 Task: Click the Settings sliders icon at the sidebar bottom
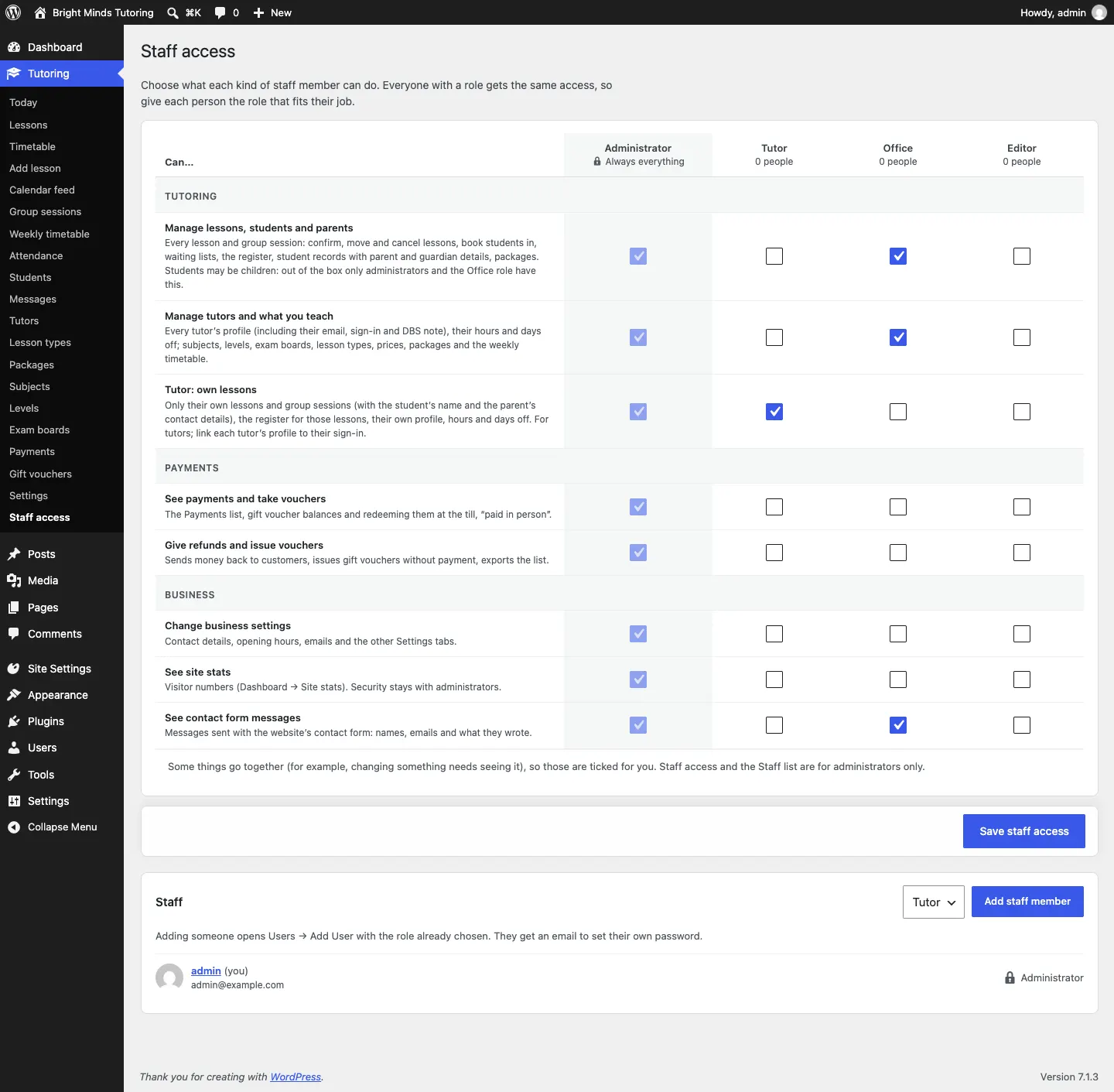(x=14, y=801)
